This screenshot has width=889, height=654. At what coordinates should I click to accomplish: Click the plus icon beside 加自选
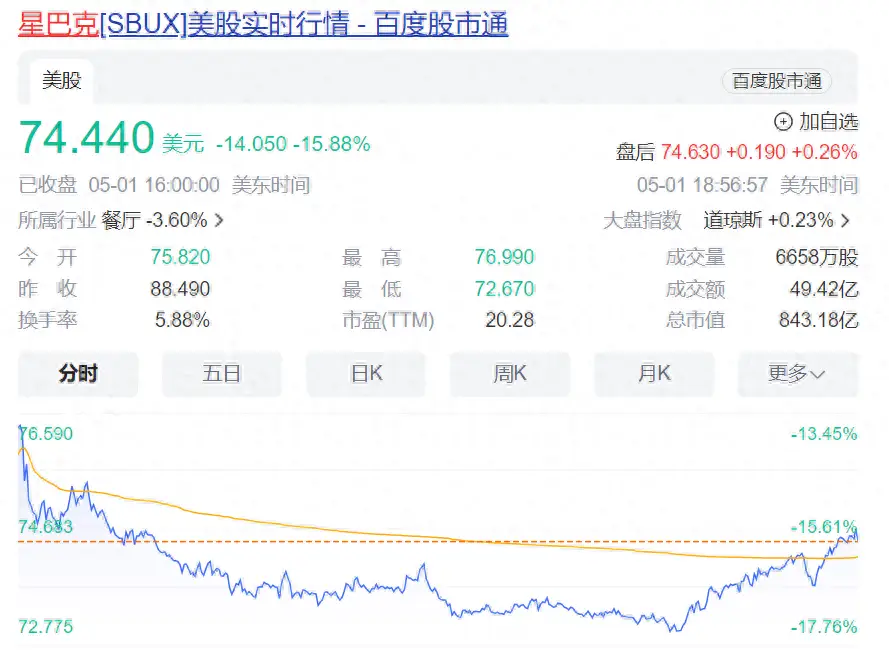(784, 122)
